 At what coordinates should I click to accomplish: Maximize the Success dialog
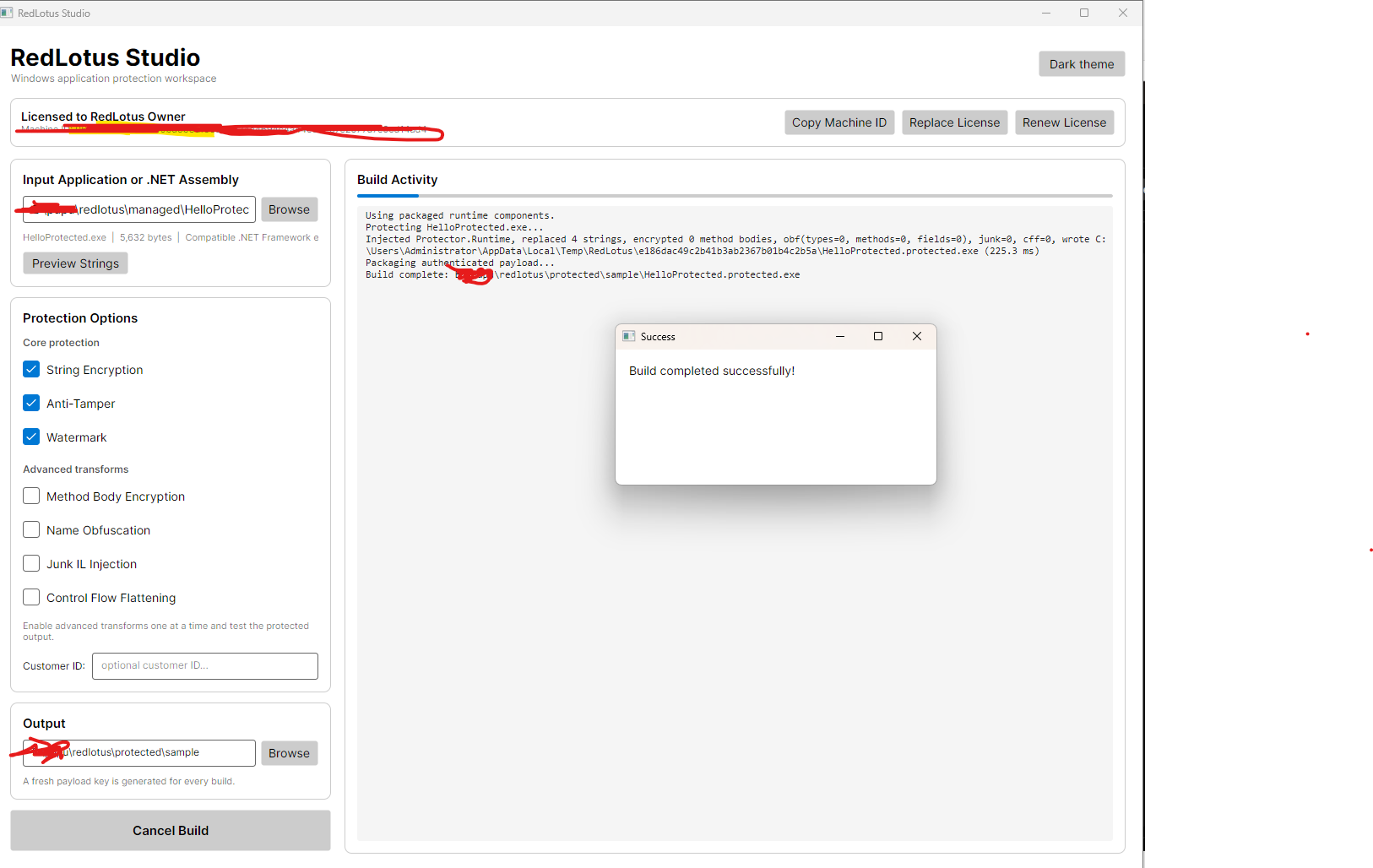pyautogui.click(x=878, y=336)
